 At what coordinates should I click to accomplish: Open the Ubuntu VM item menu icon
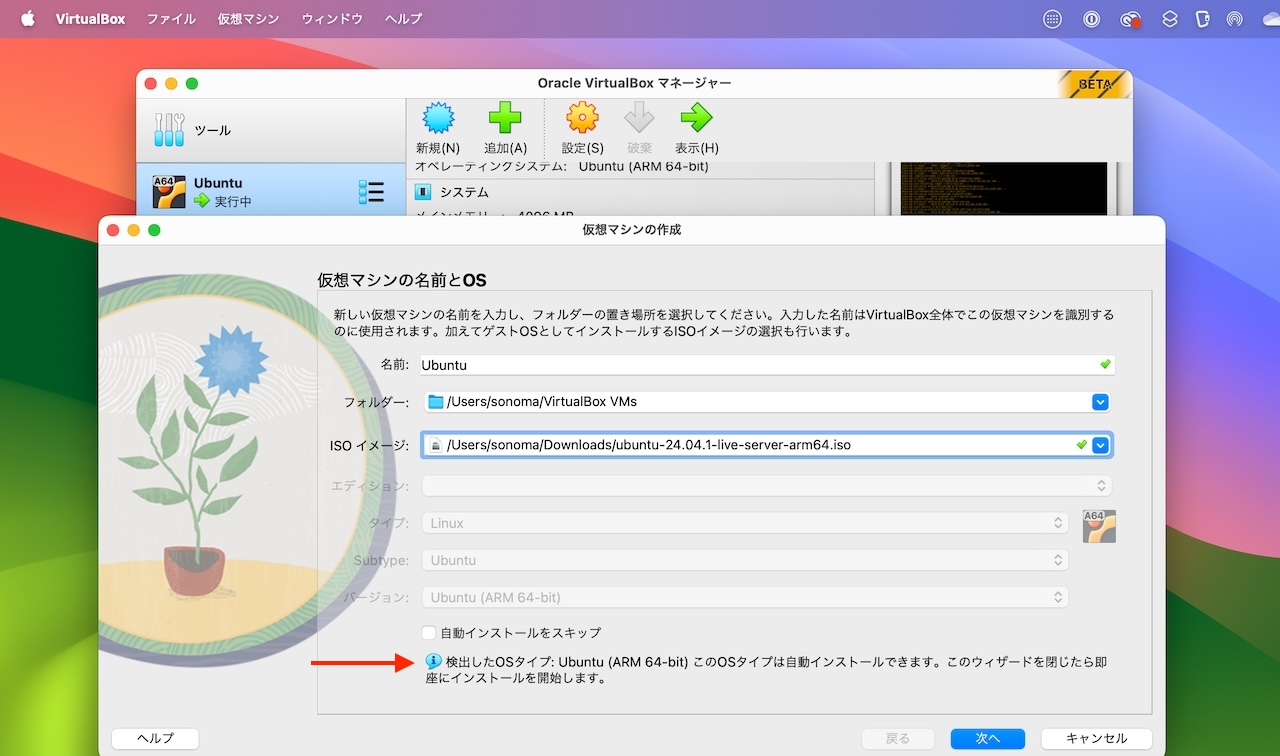click(371, 192)
